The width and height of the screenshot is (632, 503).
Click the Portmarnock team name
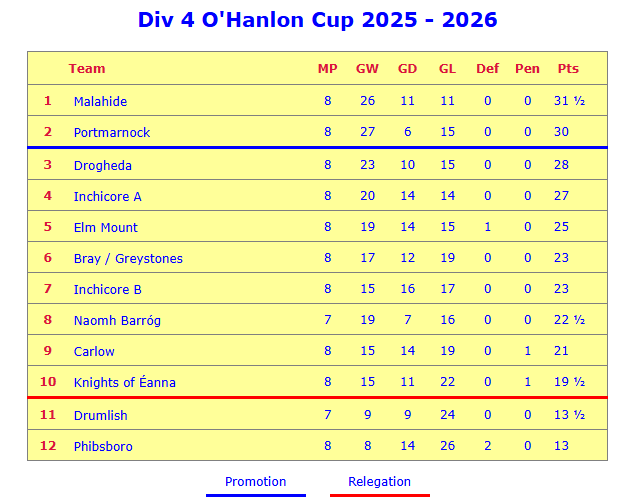tap(111, 132)
